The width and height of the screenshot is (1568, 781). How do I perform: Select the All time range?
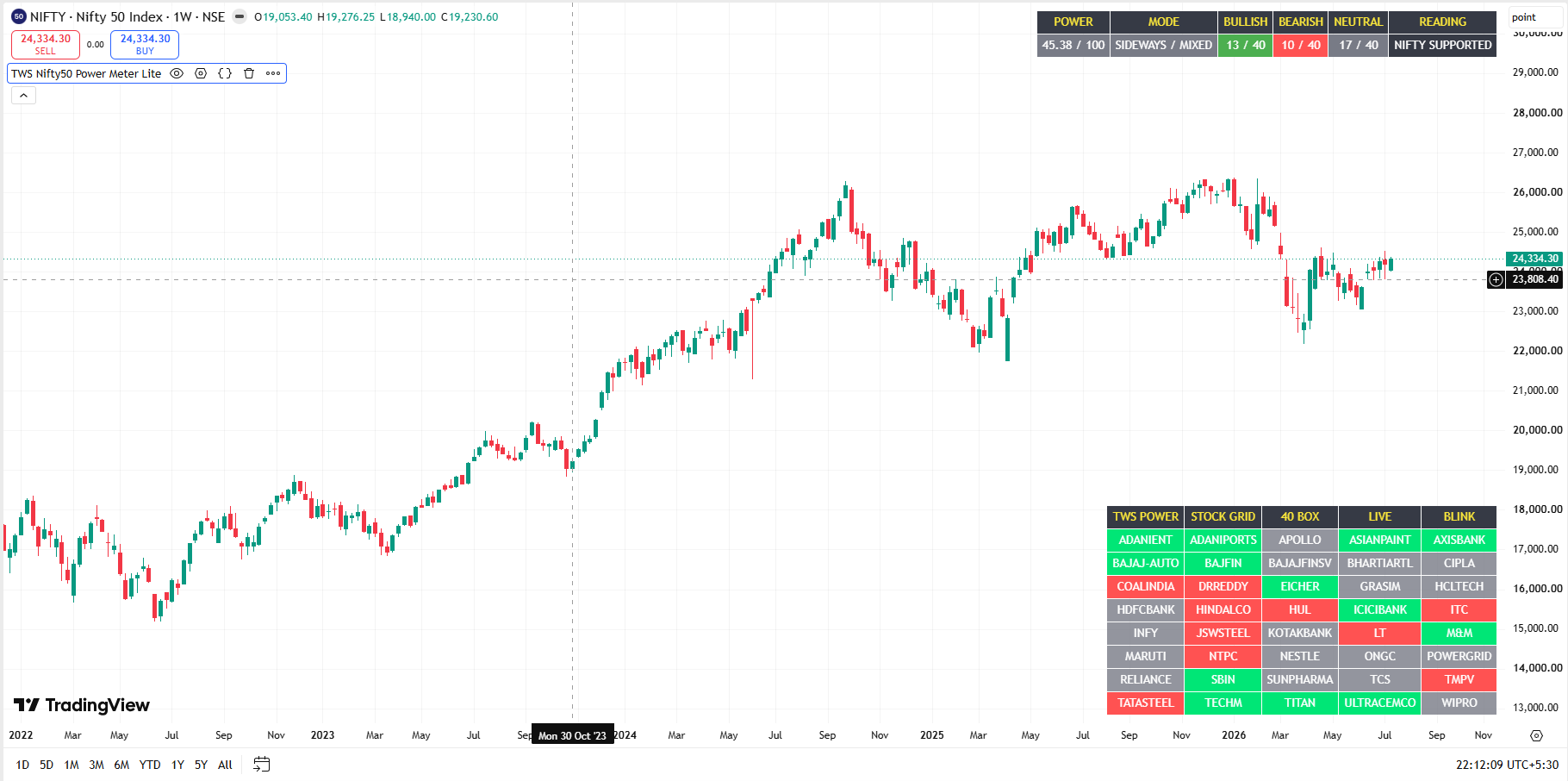(225, 765)
